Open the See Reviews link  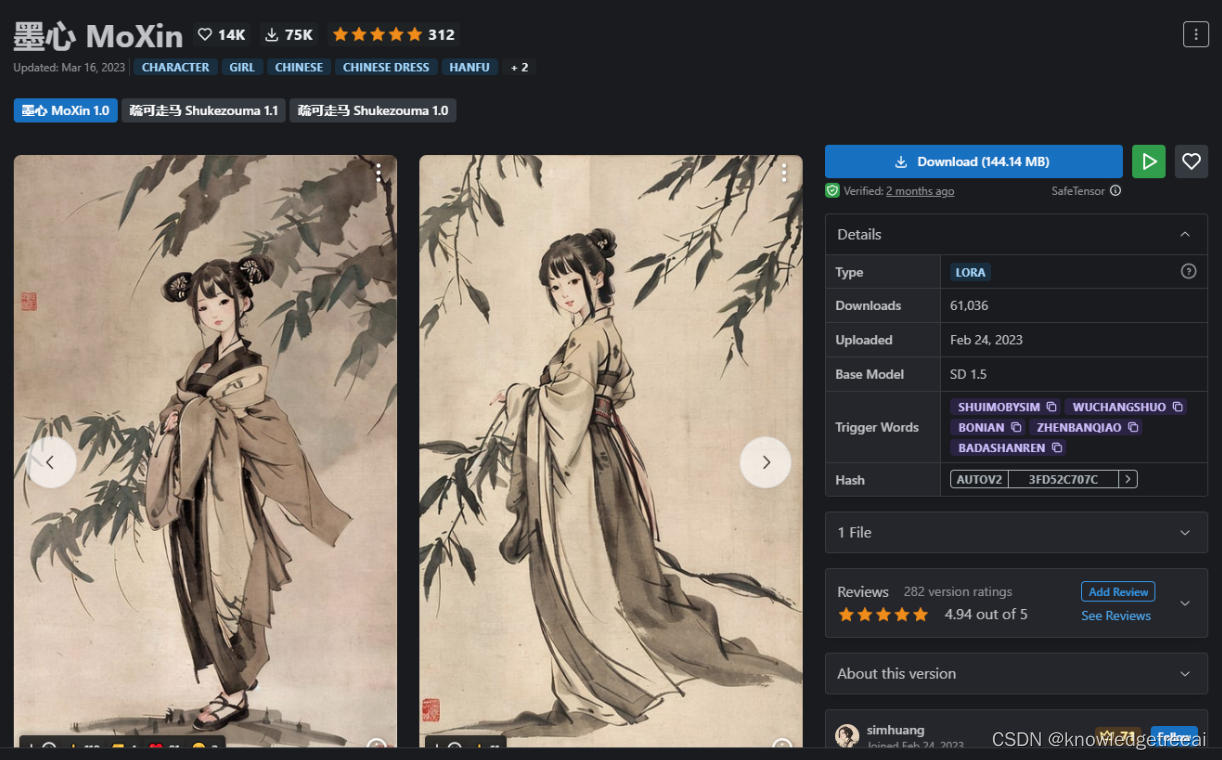pos(1116,616)
